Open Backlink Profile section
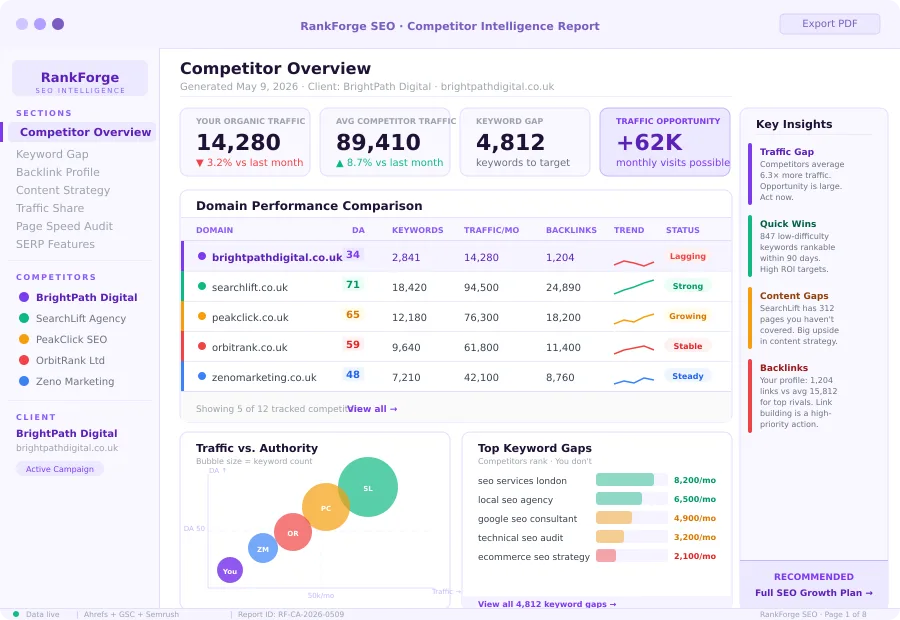900x620 pixels. [x=58, y=172]
